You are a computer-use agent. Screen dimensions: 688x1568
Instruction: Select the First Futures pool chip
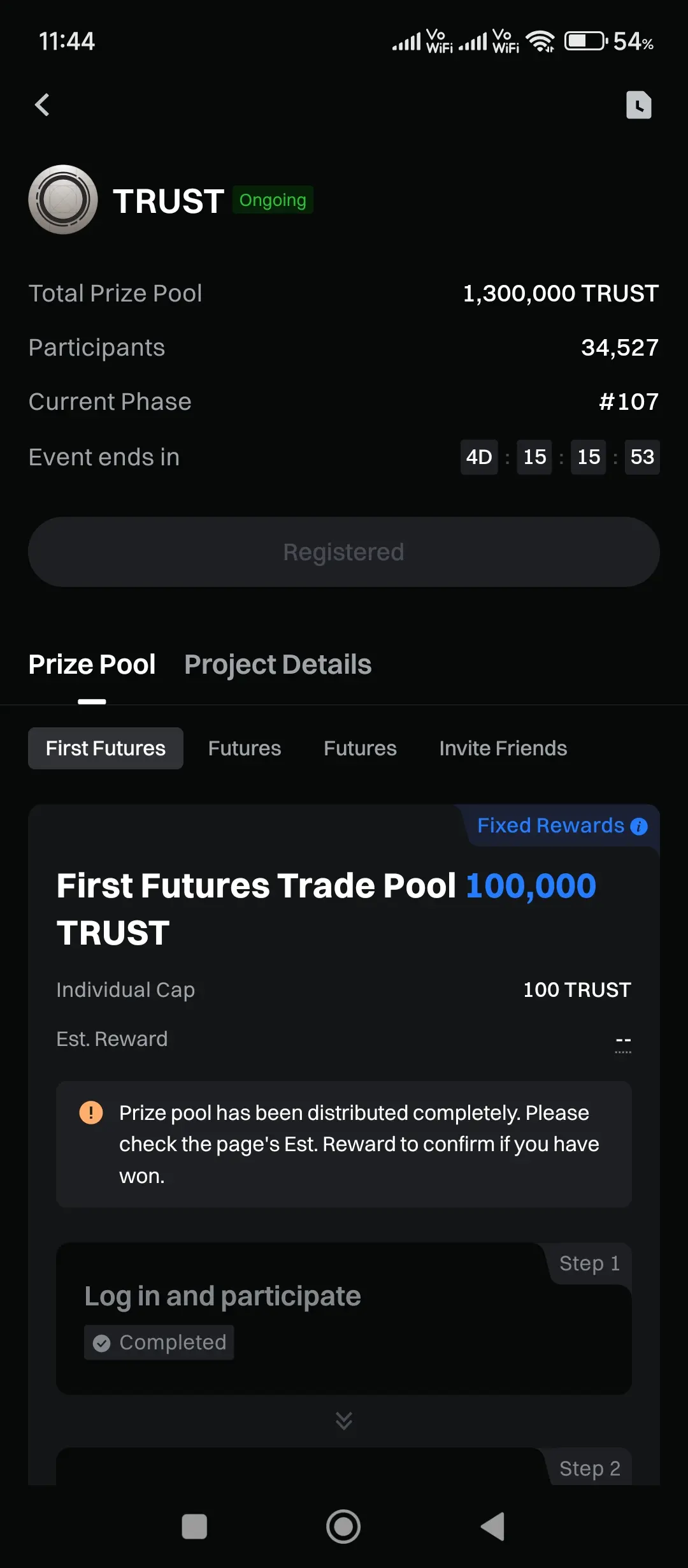coord(106,748)
